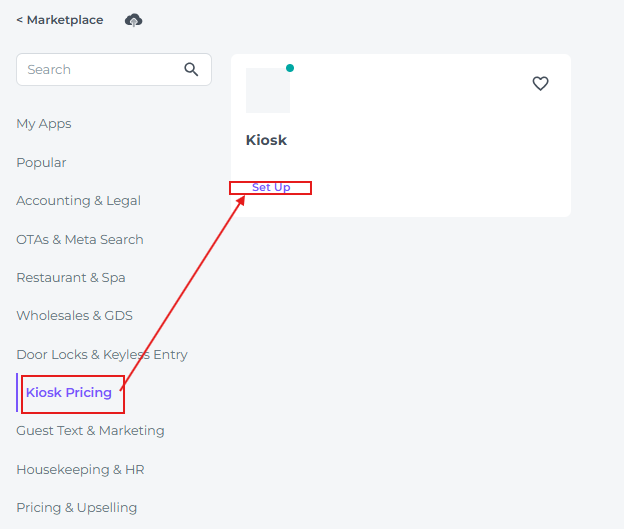Open Guest Text & Marketing category

[x=90, y=431]
